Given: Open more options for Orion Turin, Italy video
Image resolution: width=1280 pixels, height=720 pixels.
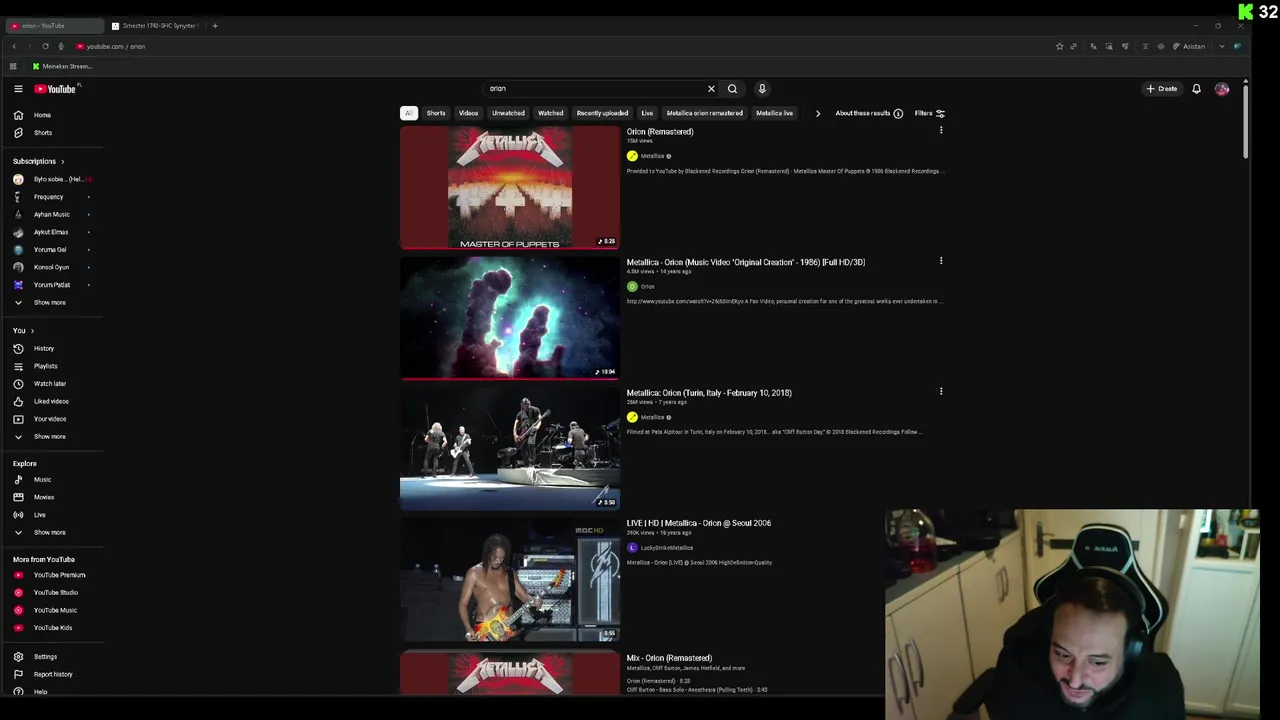Looking at the screenshot, I should pyautogui.click(x=941, y=392).
